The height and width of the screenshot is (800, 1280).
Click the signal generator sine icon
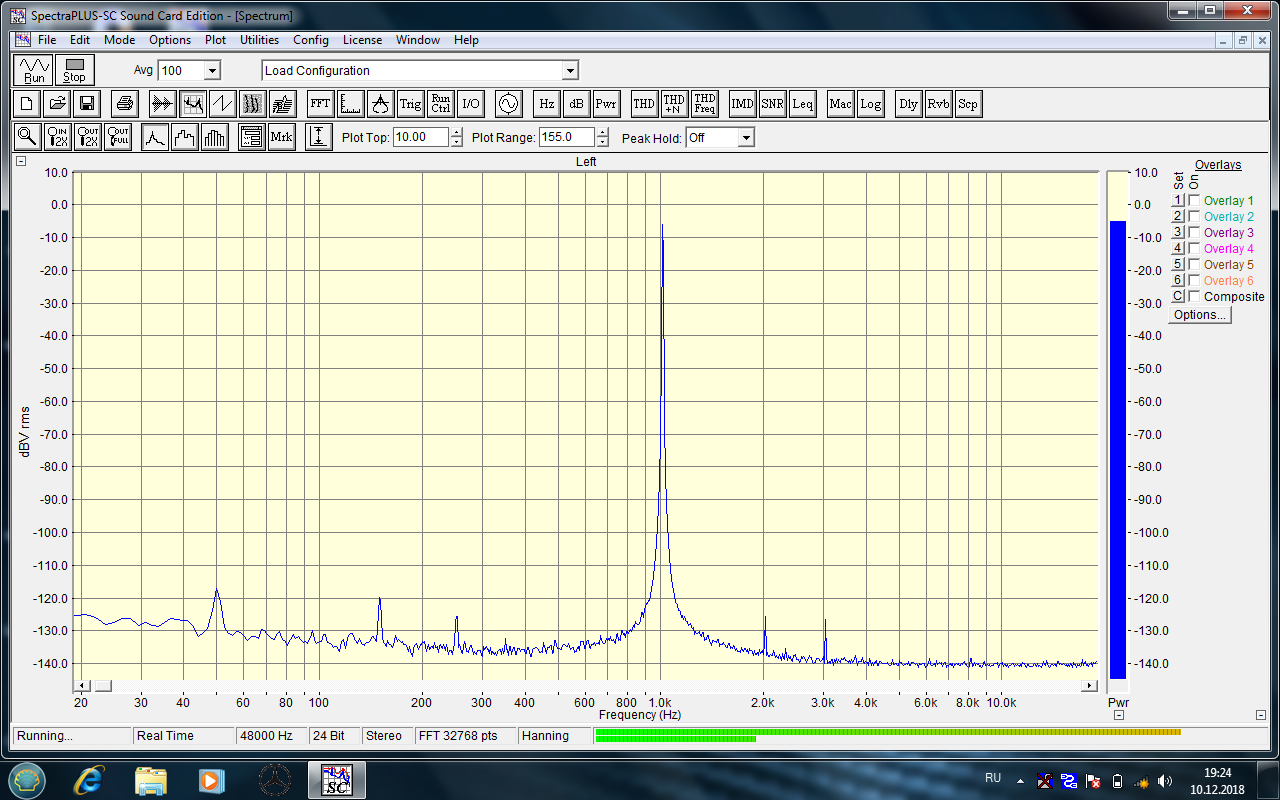[x=508, y=103]
